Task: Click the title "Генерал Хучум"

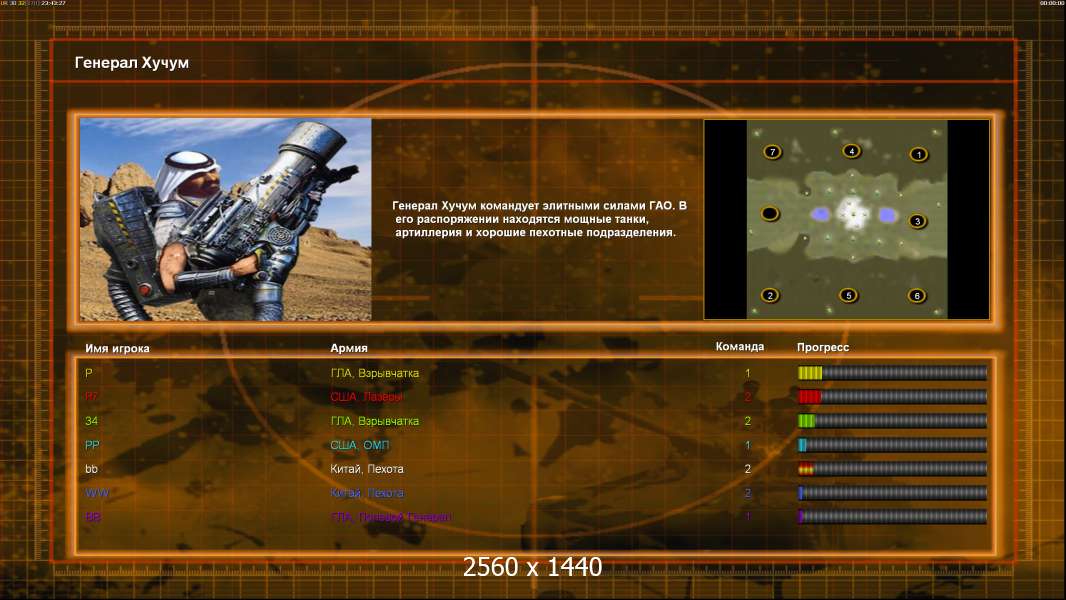Action: click(132, 63)
